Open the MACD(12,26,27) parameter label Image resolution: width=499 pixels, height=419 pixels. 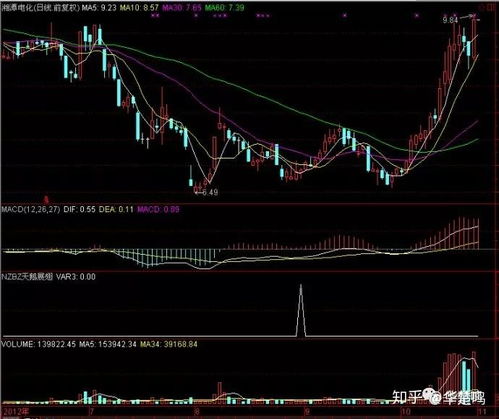[x=31, y=209]
